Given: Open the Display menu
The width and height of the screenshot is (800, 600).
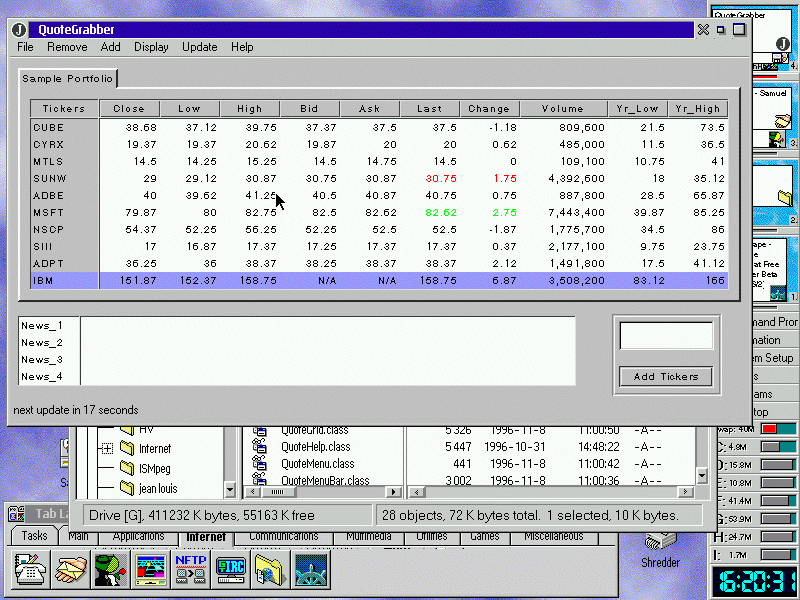Looking at the screenshot, I should tap(151, 47).
